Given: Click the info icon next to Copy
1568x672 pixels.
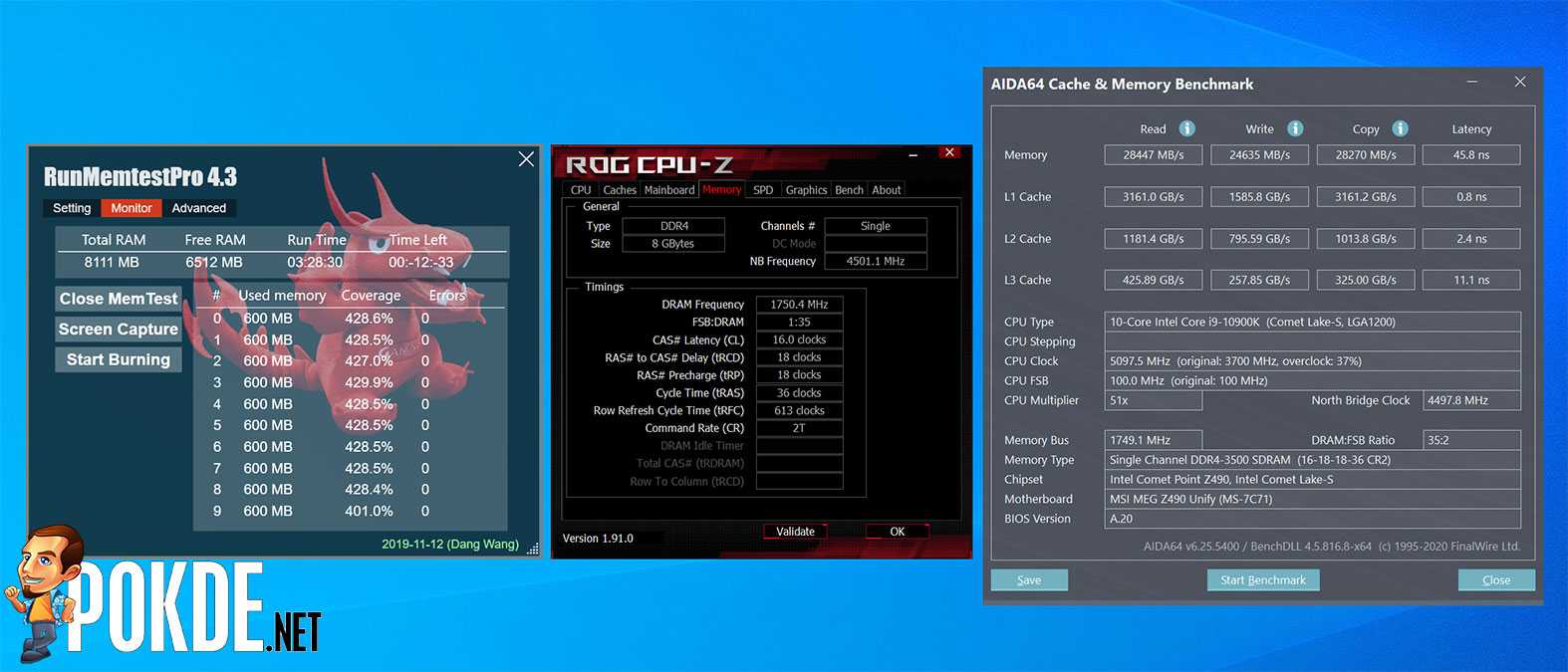Looking at the screenshot, I should [1400, 128].
